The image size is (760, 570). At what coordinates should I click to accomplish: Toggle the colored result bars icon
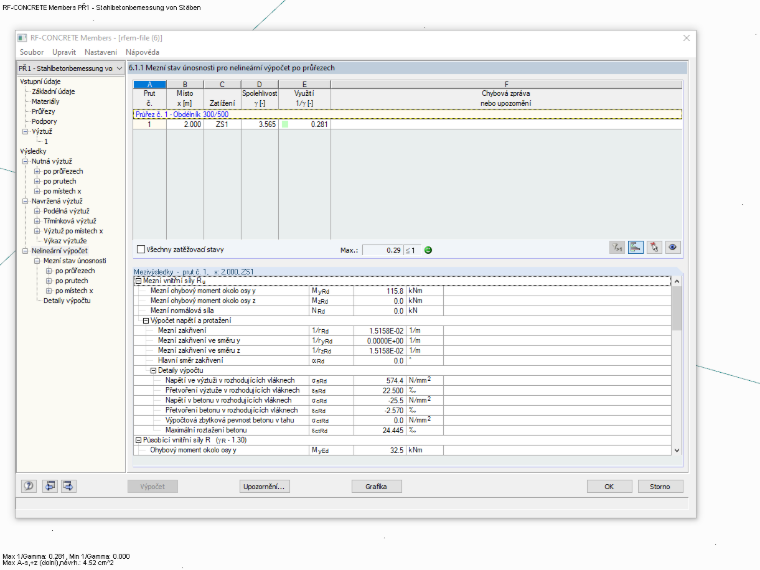coord(635,248)
